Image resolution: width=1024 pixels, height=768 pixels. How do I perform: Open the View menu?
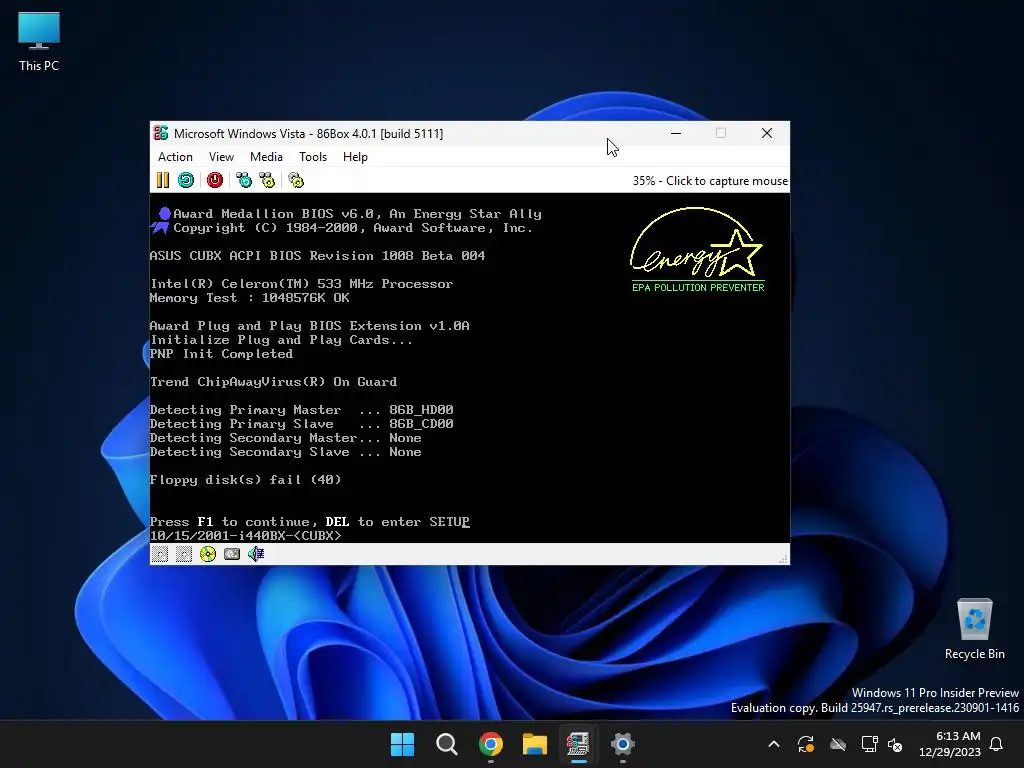click(x=221, y=157)
